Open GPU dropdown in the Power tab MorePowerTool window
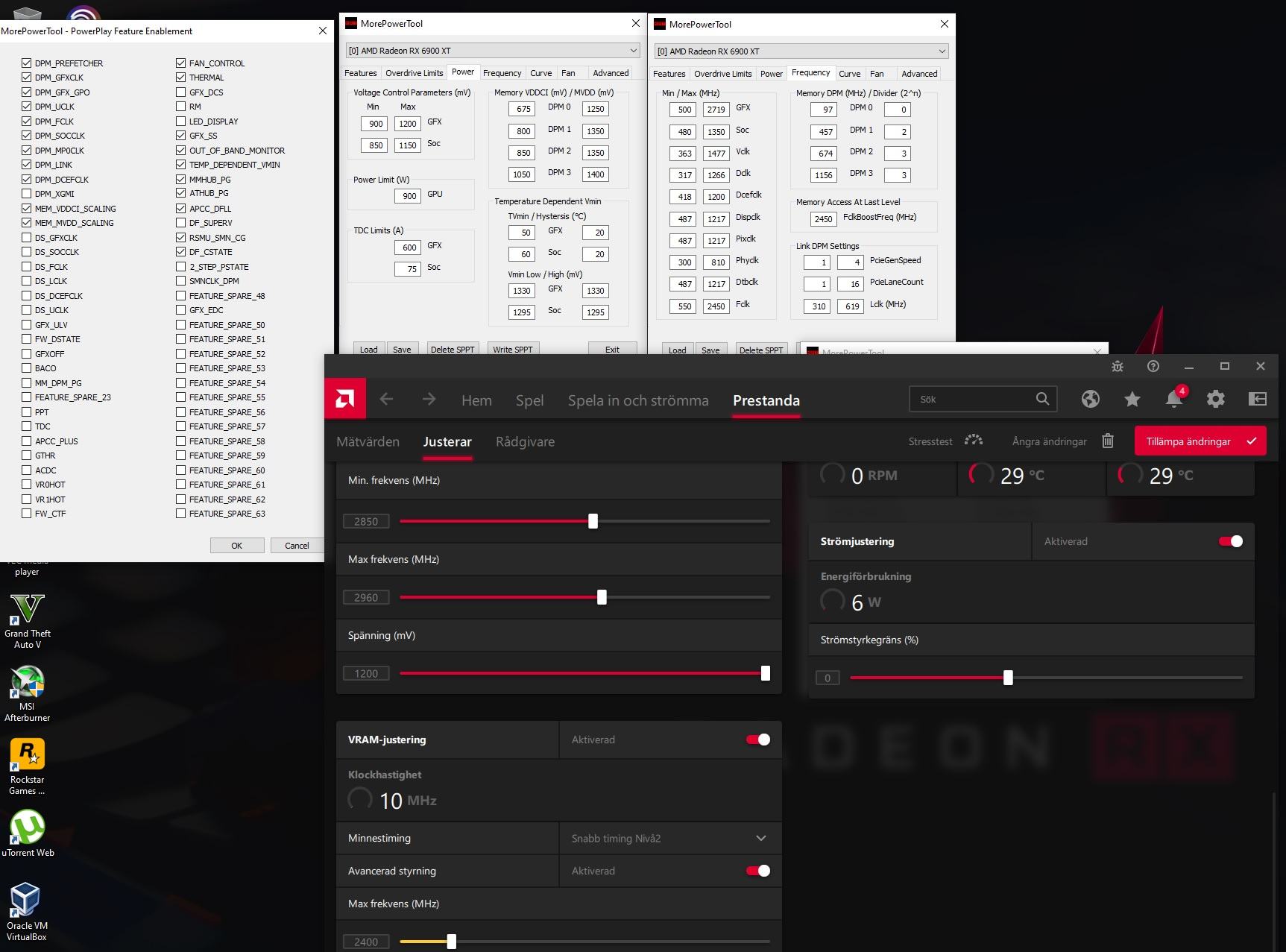Viewport: 1286px width, 952px height. tap(493, 51)
